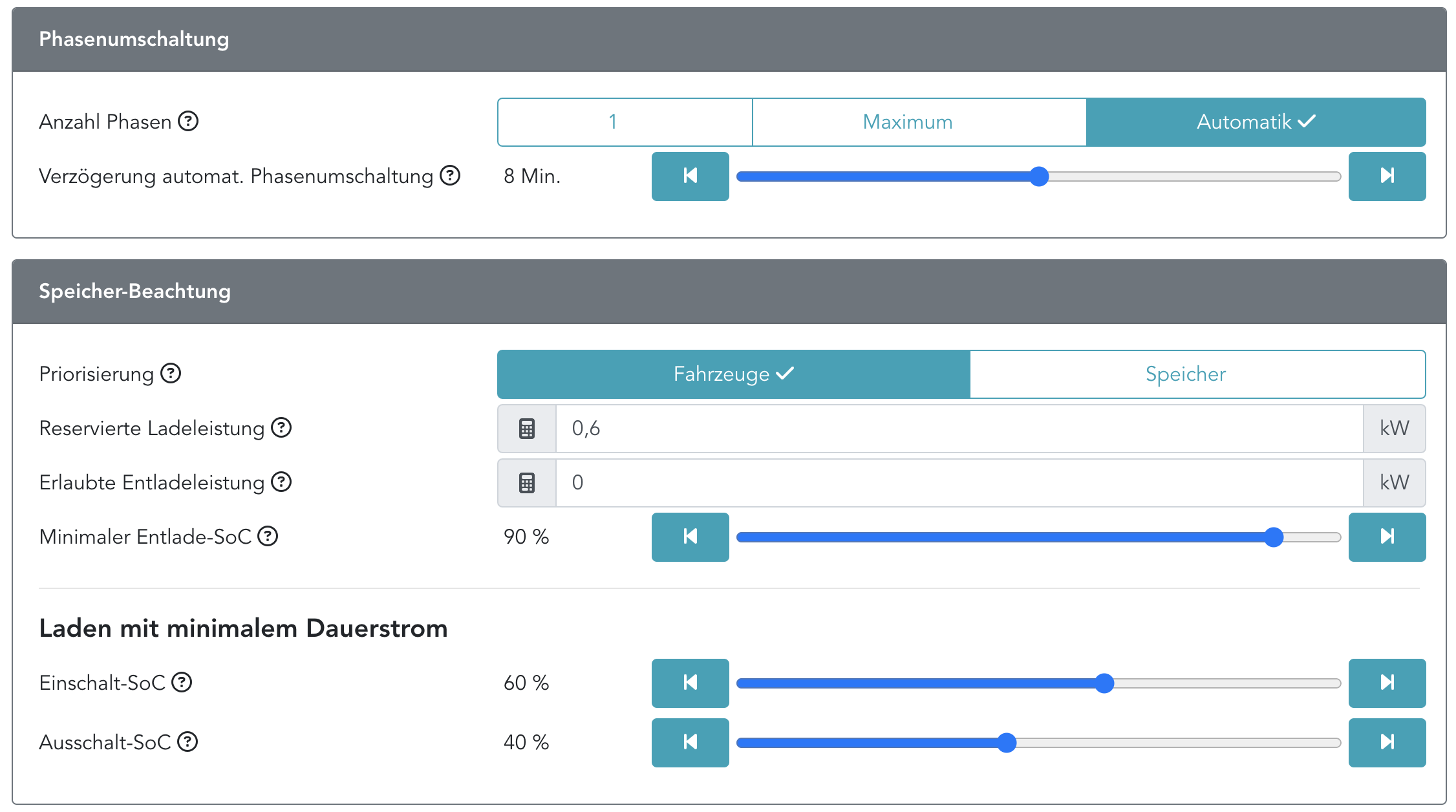Decrease phase switching delay with step-back button

(x=690, y=176)
